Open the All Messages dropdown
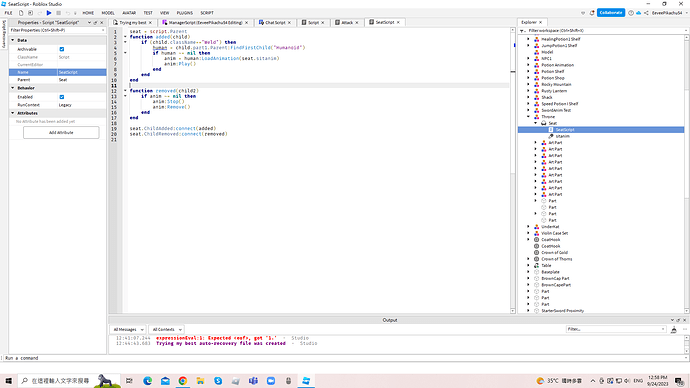Viewport: 690px width, 388px height. pos(128,329)
